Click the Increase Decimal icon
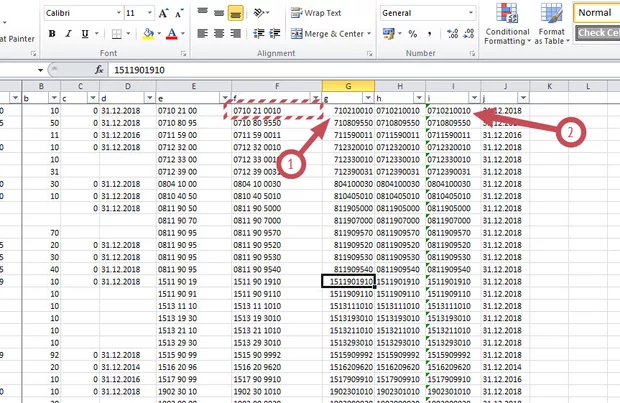Screen dimensions: 620x403 click(x=451, y=33)
